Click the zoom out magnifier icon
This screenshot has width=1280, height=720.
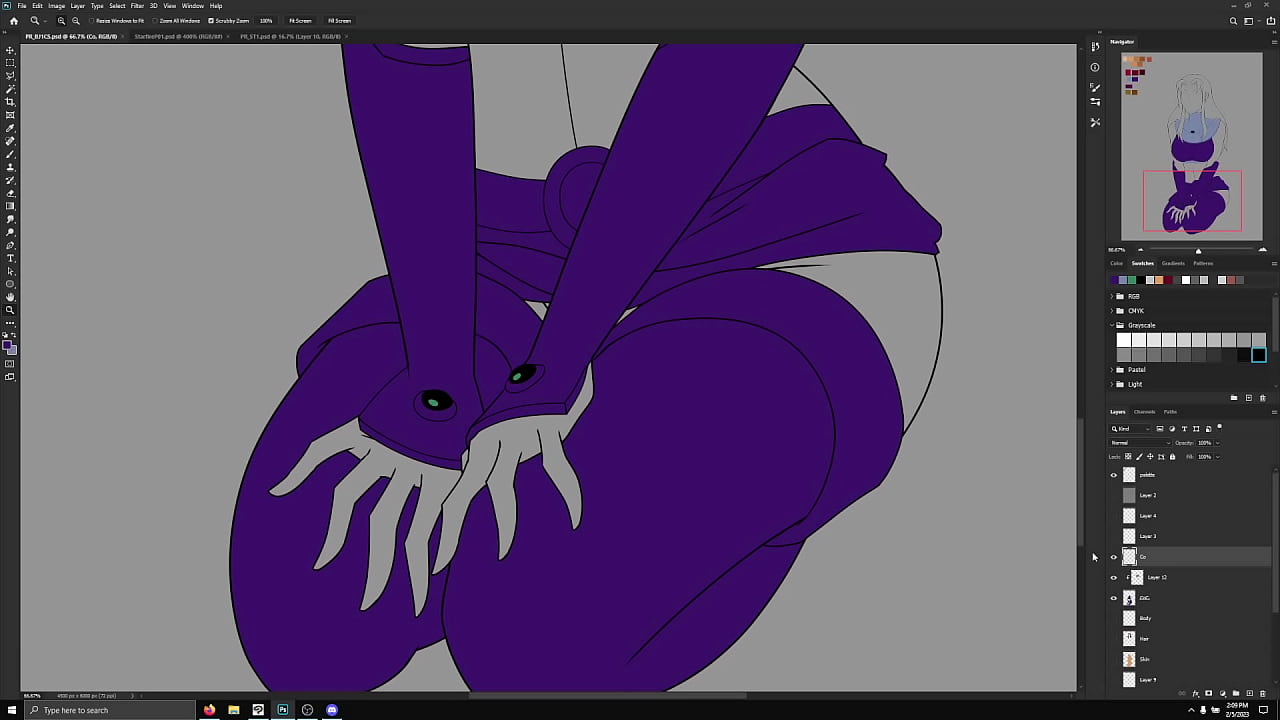[76, 21]
